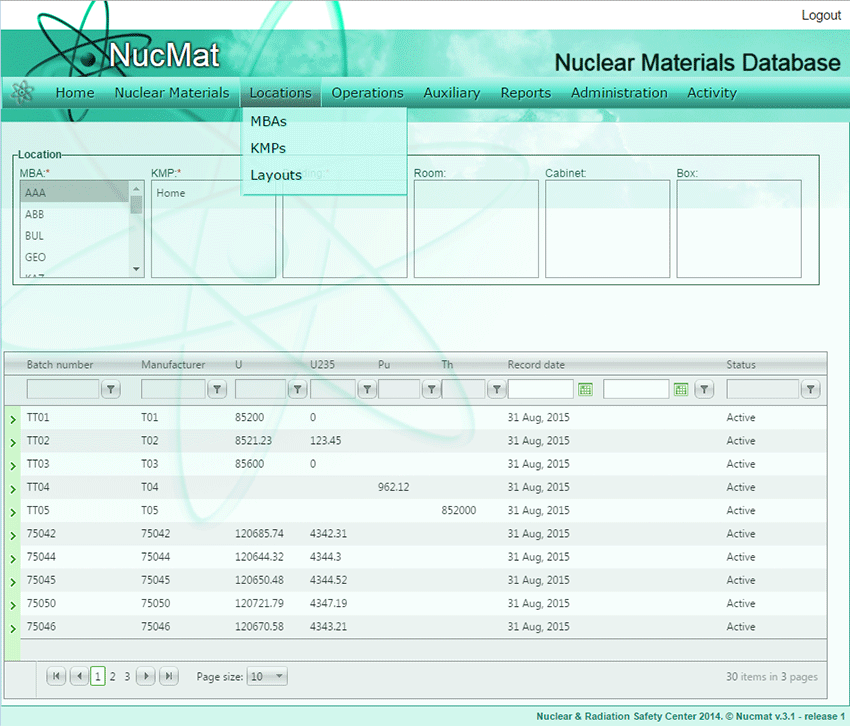Open the Nuclear Materials menu
The height and width of the screenshot is (726, 850).
coord(172,93)
